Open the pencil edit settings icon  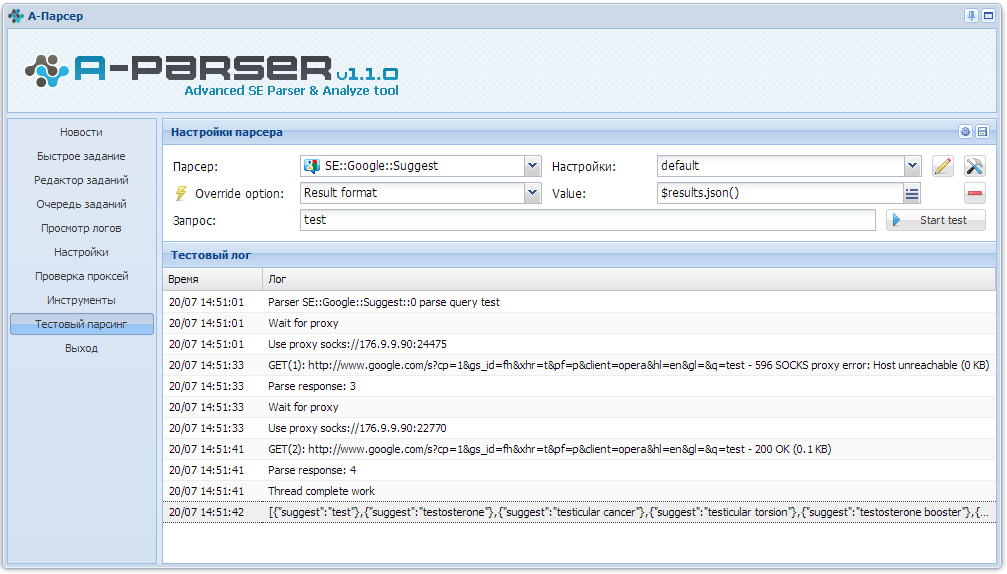coord(942,166)
